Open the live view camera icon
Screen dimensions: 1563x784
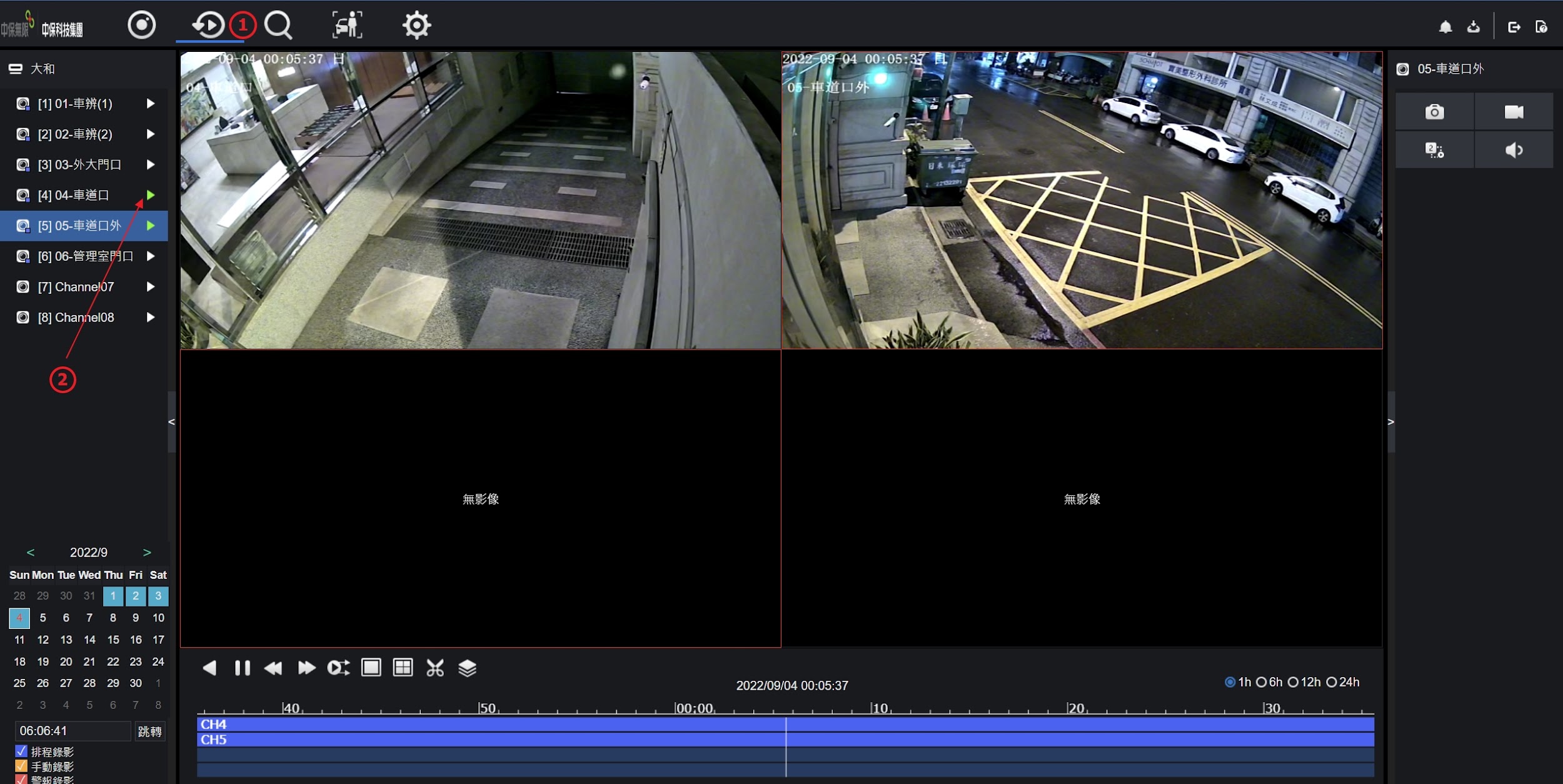pyautogui.click(x=141, y=26)
